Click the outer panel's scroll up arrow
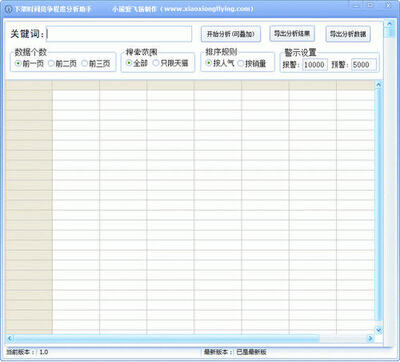 [388, 24]
